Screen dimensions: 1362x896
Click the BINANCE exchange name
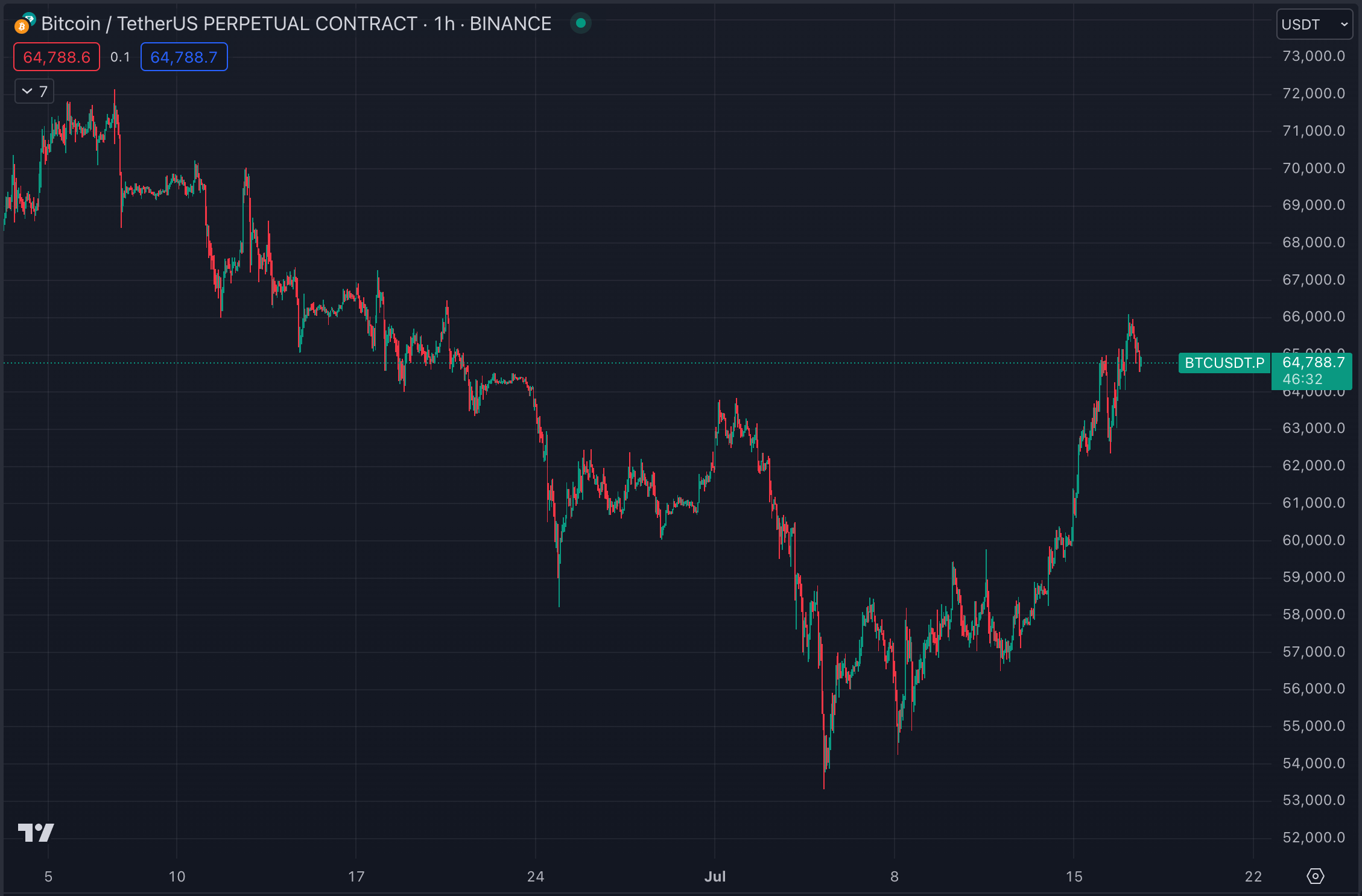[x=510, y=24]
